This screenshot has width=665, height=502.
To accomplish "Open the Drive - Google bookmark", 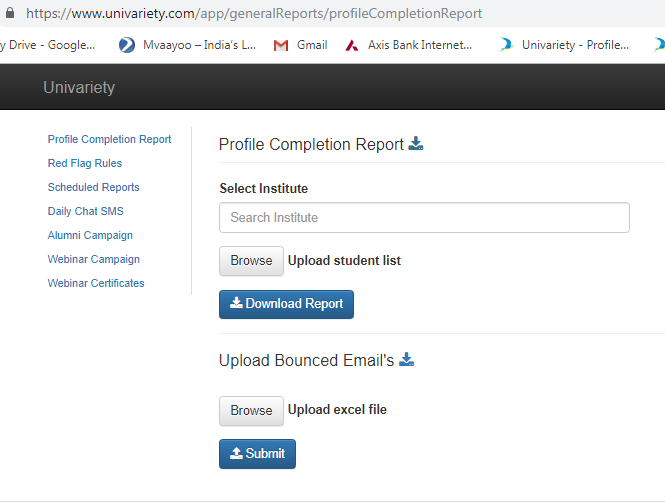I will tap(48, 45).
